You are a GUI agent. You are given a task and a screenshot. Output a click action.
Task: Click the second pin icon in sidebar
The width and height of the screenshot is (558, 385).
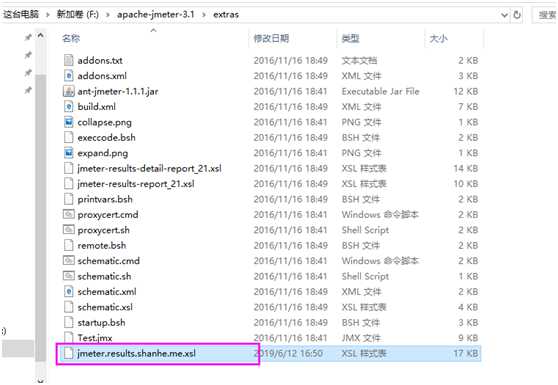[x=28, y=55]
